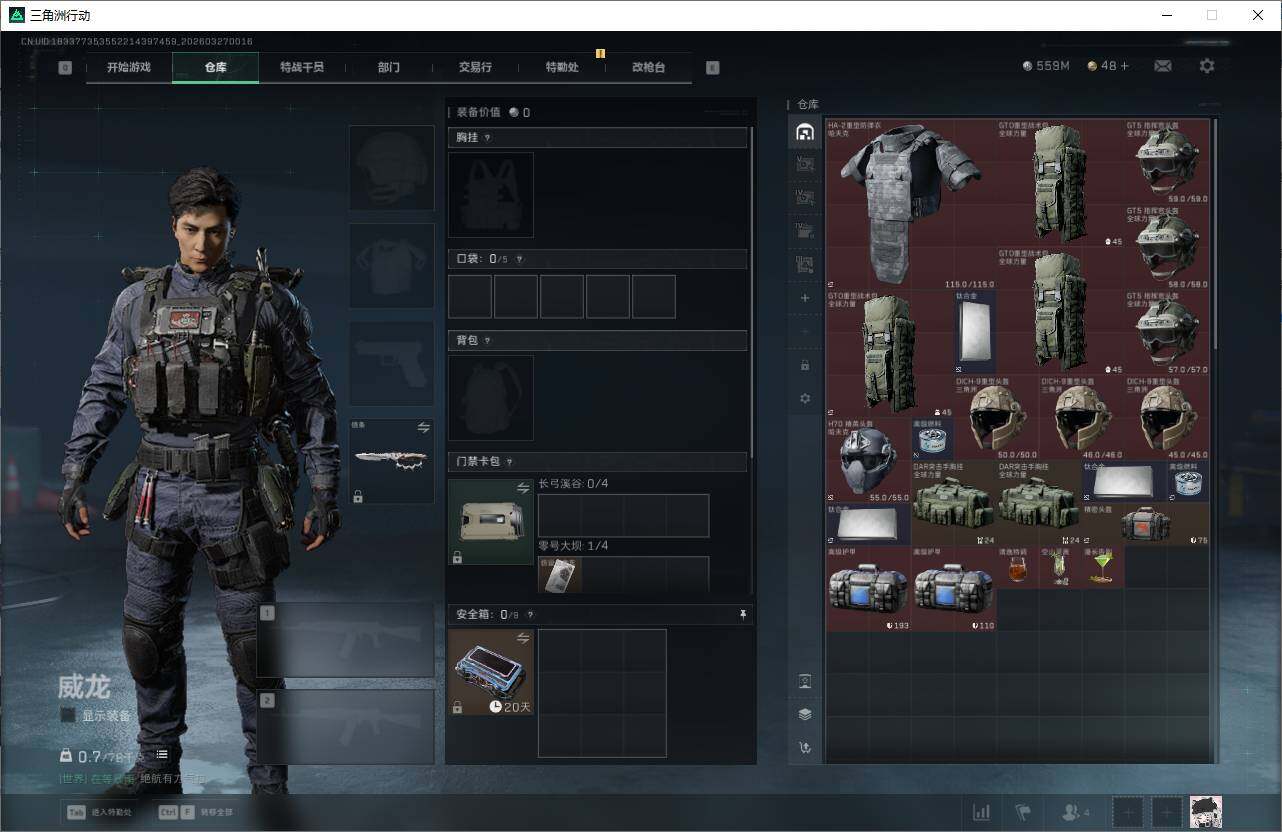Select the 高级护甲 repair kit showing 110
This screenshot has width=1282, height=832.
point(954,588)
